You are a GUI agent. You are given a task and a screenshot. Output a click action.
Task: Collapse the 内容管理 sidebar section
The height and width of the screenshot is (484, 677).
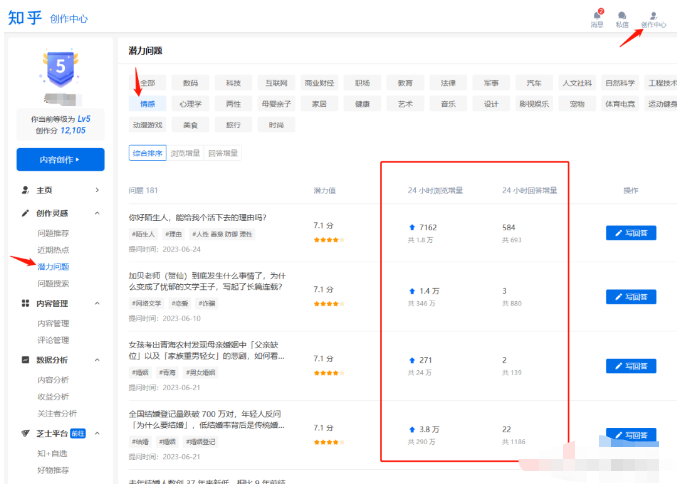[x=97, y=303]
